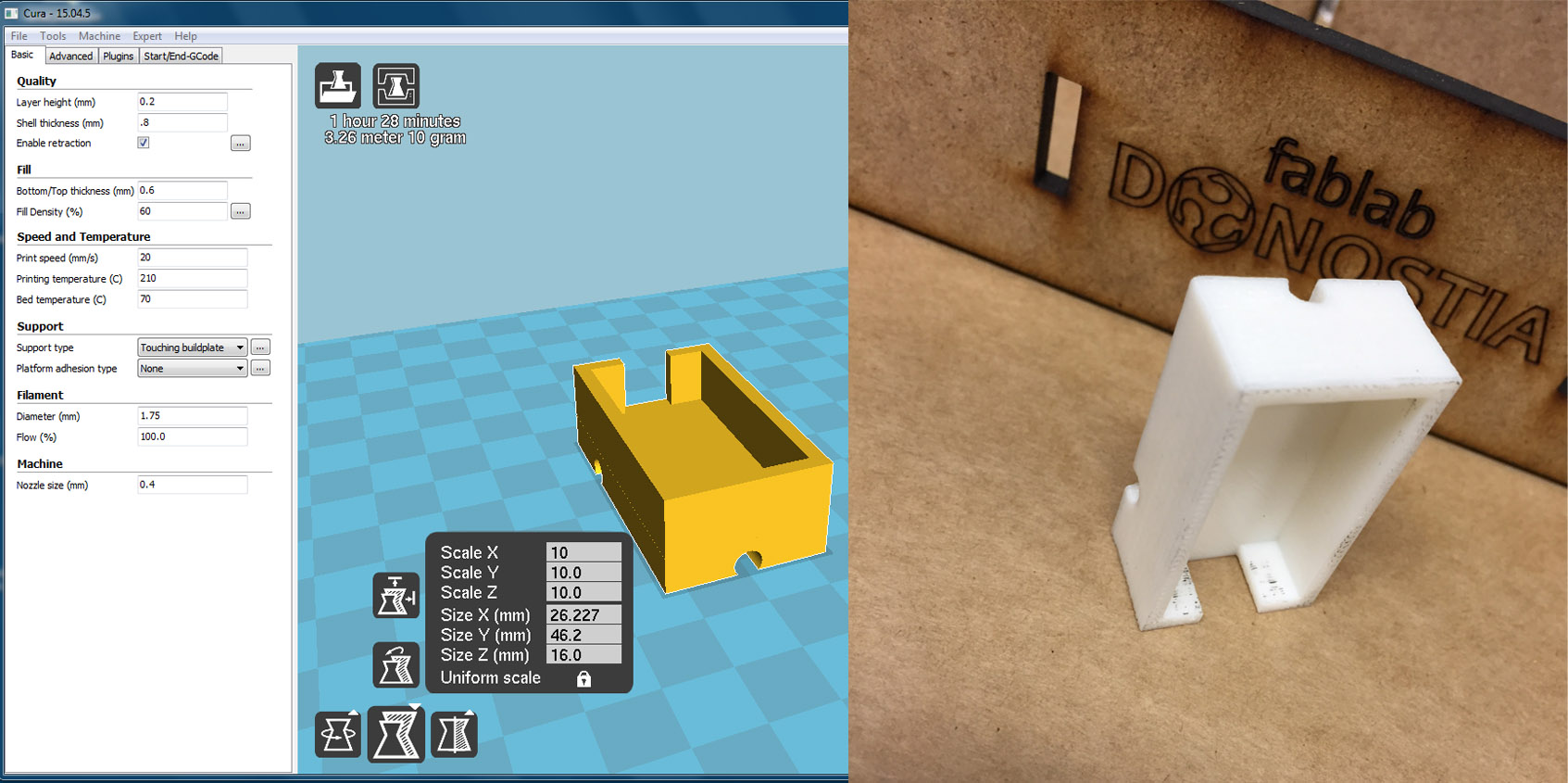Switch to the Advanced tab

click(x=71, y=56)
